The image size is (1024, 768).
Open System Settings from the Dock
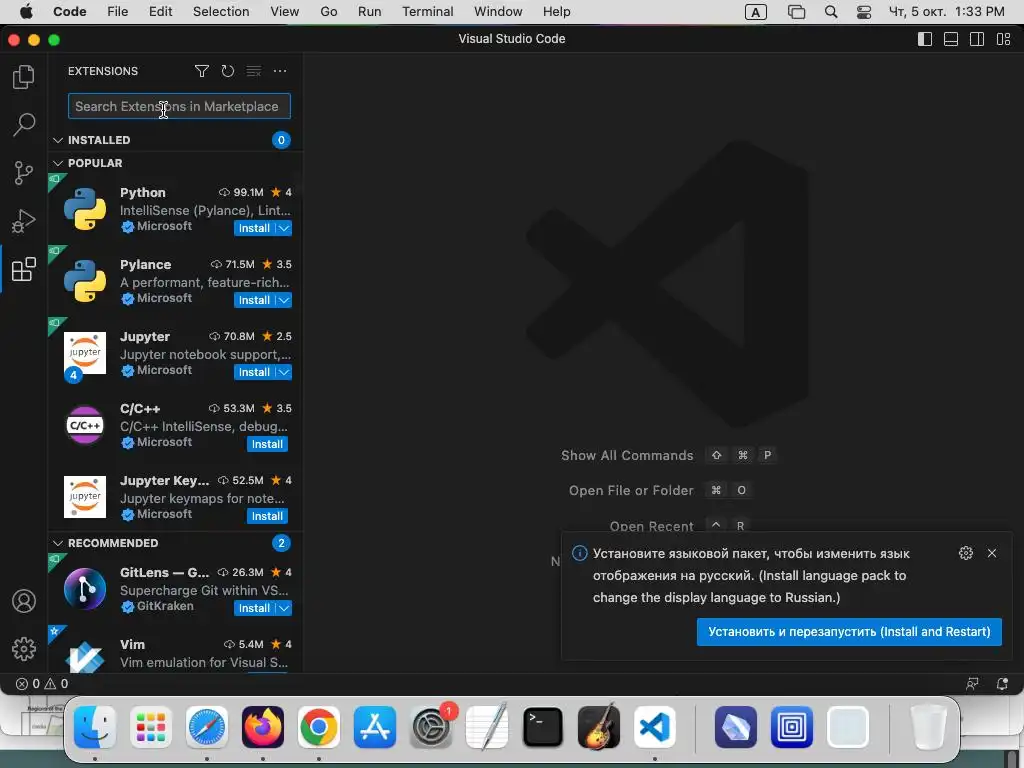(431, 726)
